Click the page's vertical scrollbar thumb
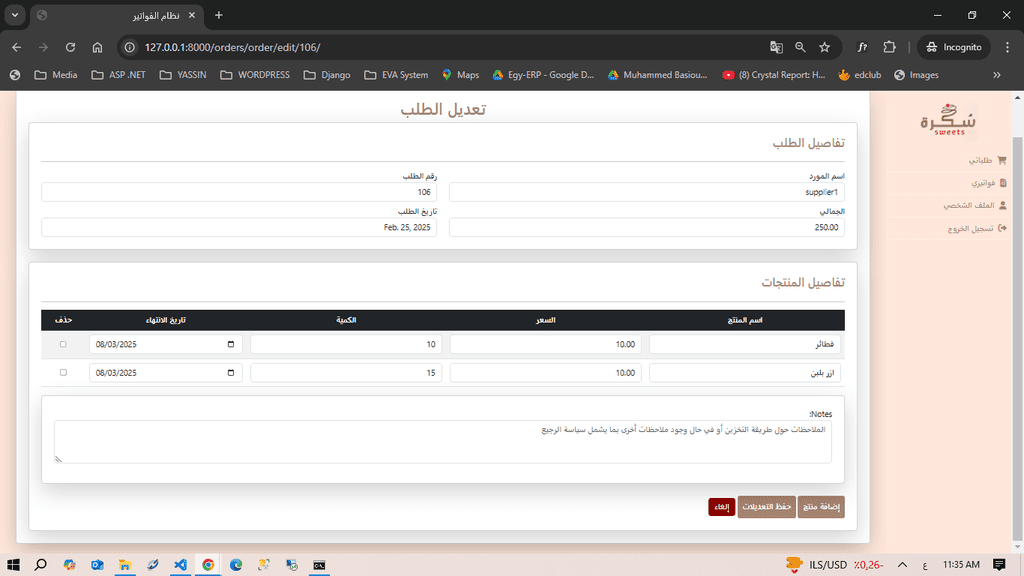Viewport: 1024px width, 576px height. 1017,340
